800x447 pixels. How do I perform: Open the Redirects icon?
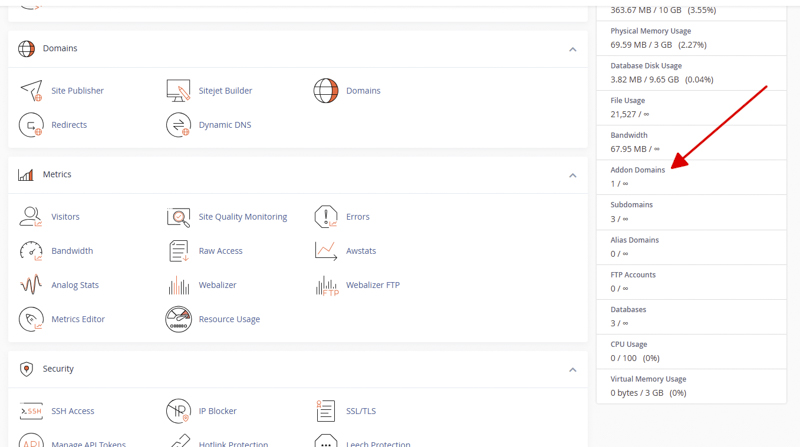[x=31, y=125]
